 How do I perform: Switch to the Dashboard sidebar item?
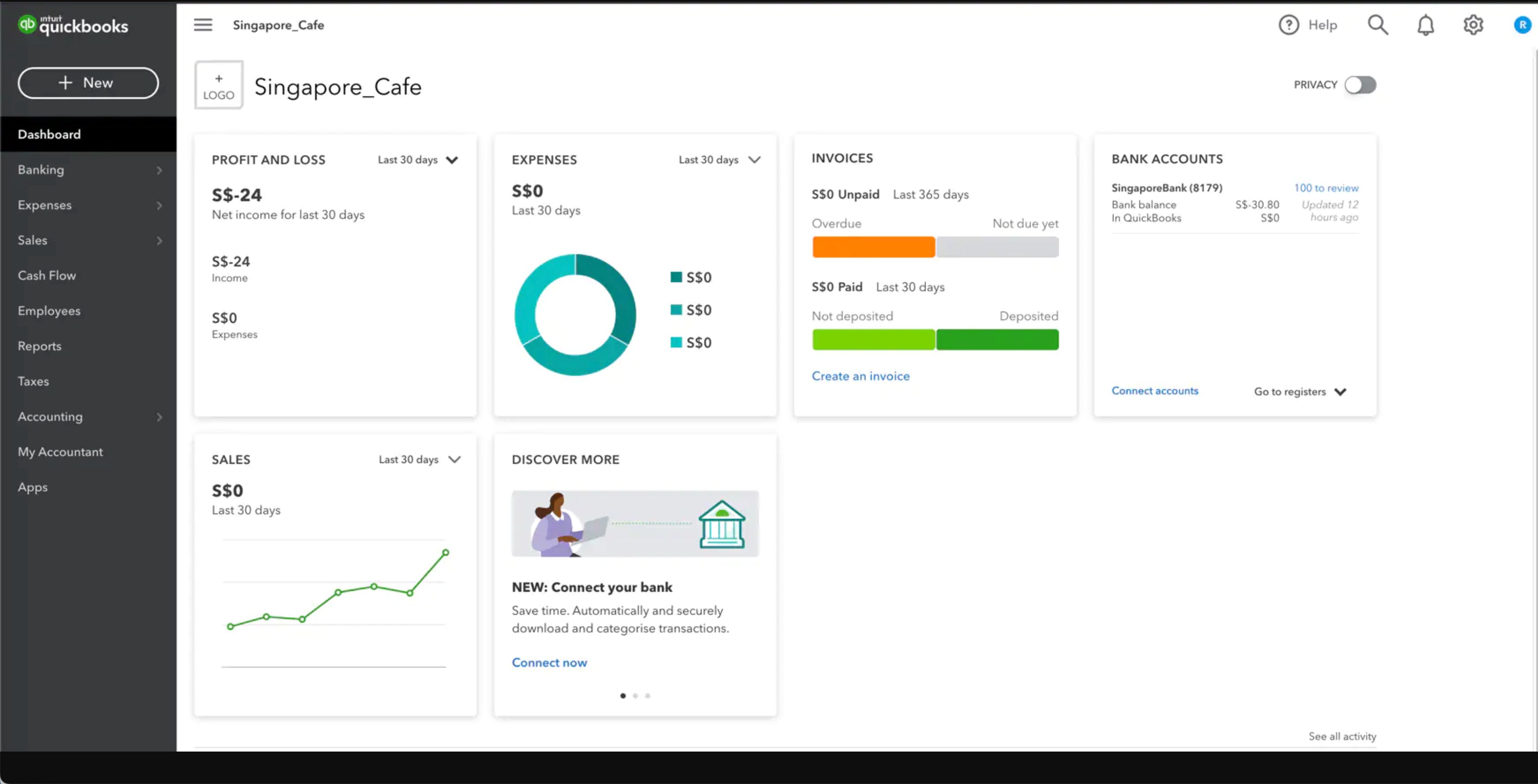pyautogui.click(x=49, y=134)
